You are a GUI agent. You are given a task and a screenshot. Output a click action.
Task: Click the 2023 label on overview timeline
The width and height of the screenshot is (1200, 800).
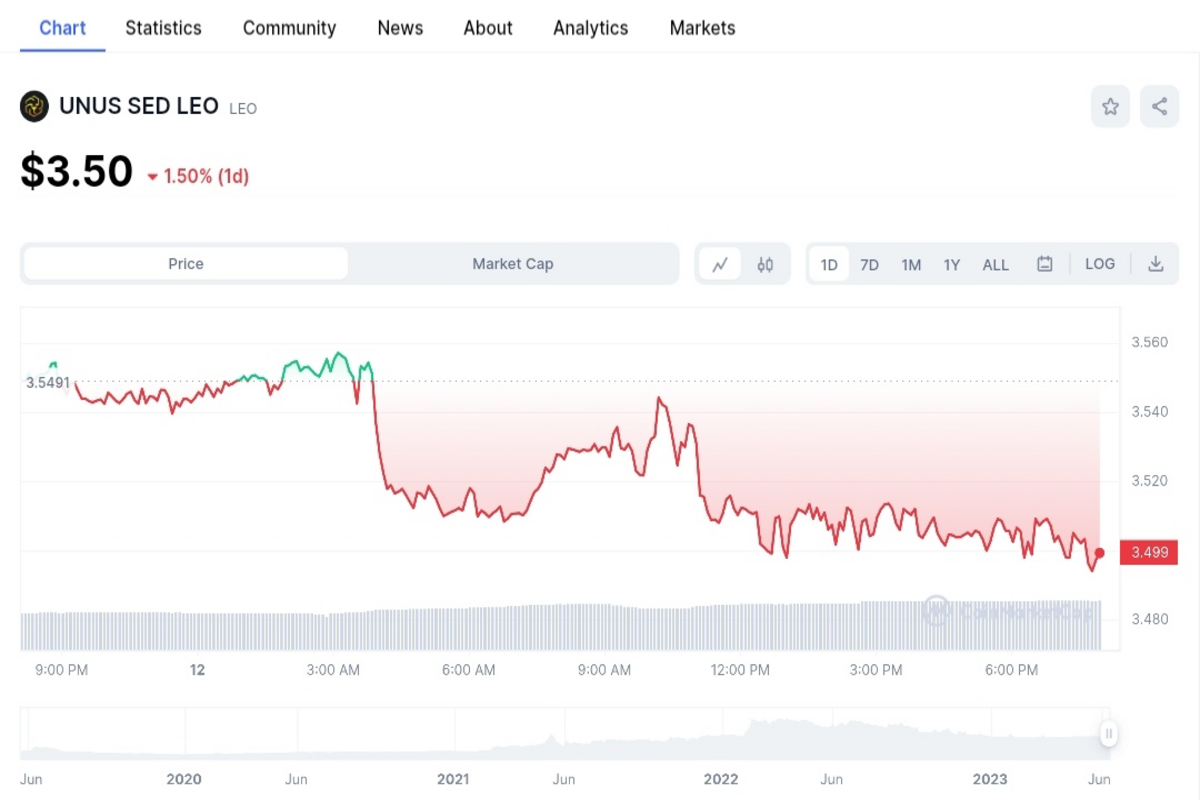[990, 779]
